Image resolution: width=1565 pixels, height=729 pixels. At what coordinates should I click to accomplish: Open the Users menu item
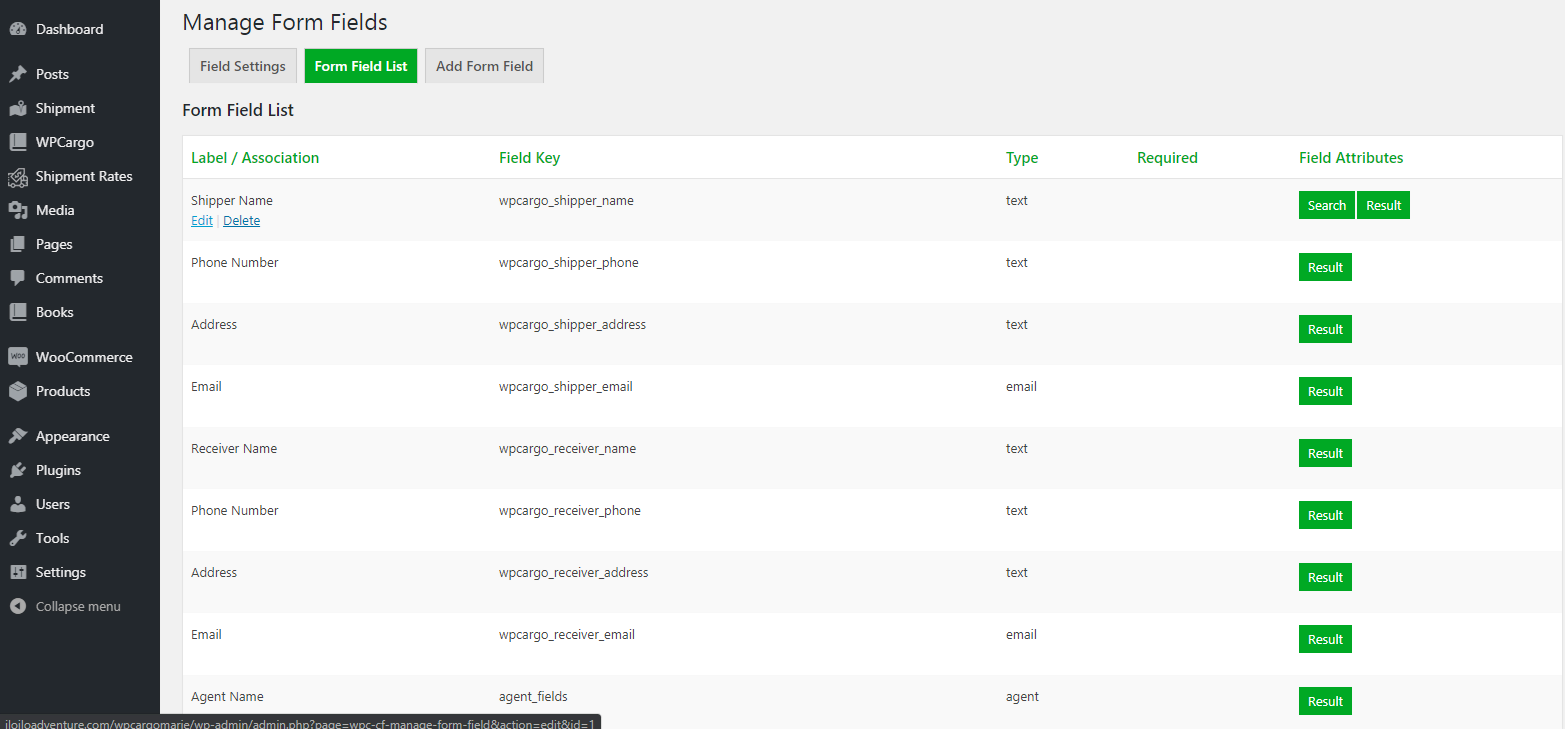(80, 504)
